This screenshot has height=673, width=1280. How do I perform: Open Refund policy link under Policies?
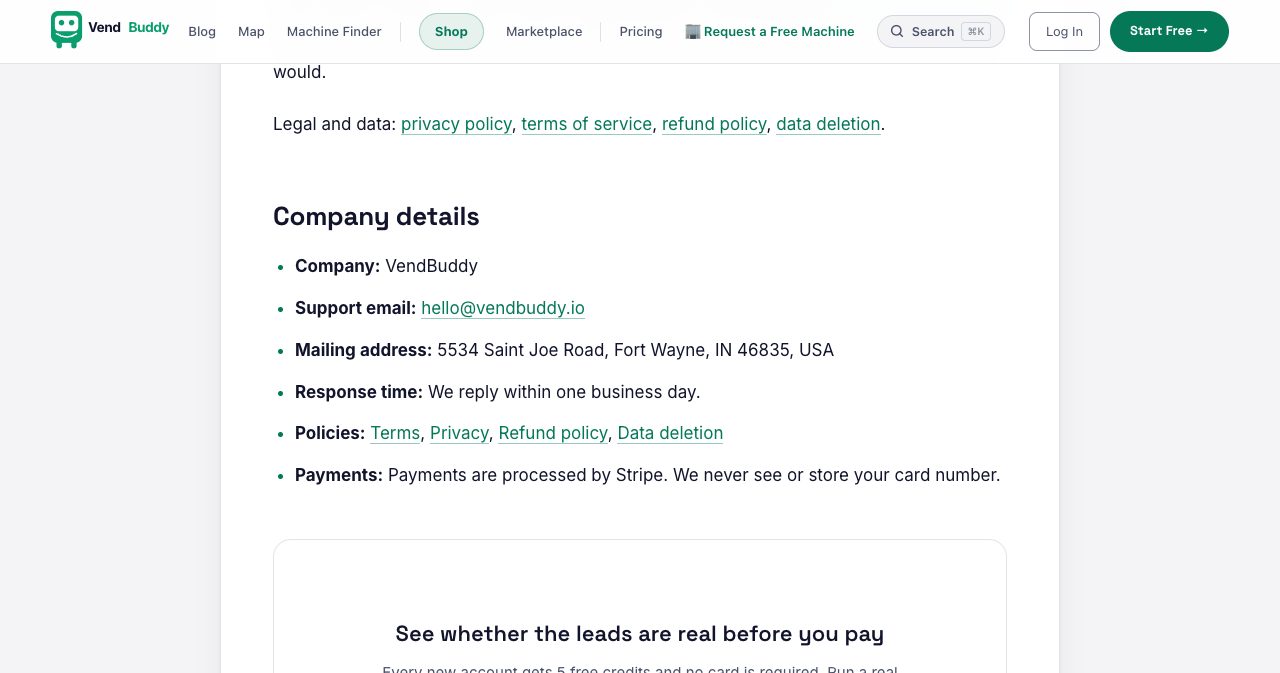[553, 433]
